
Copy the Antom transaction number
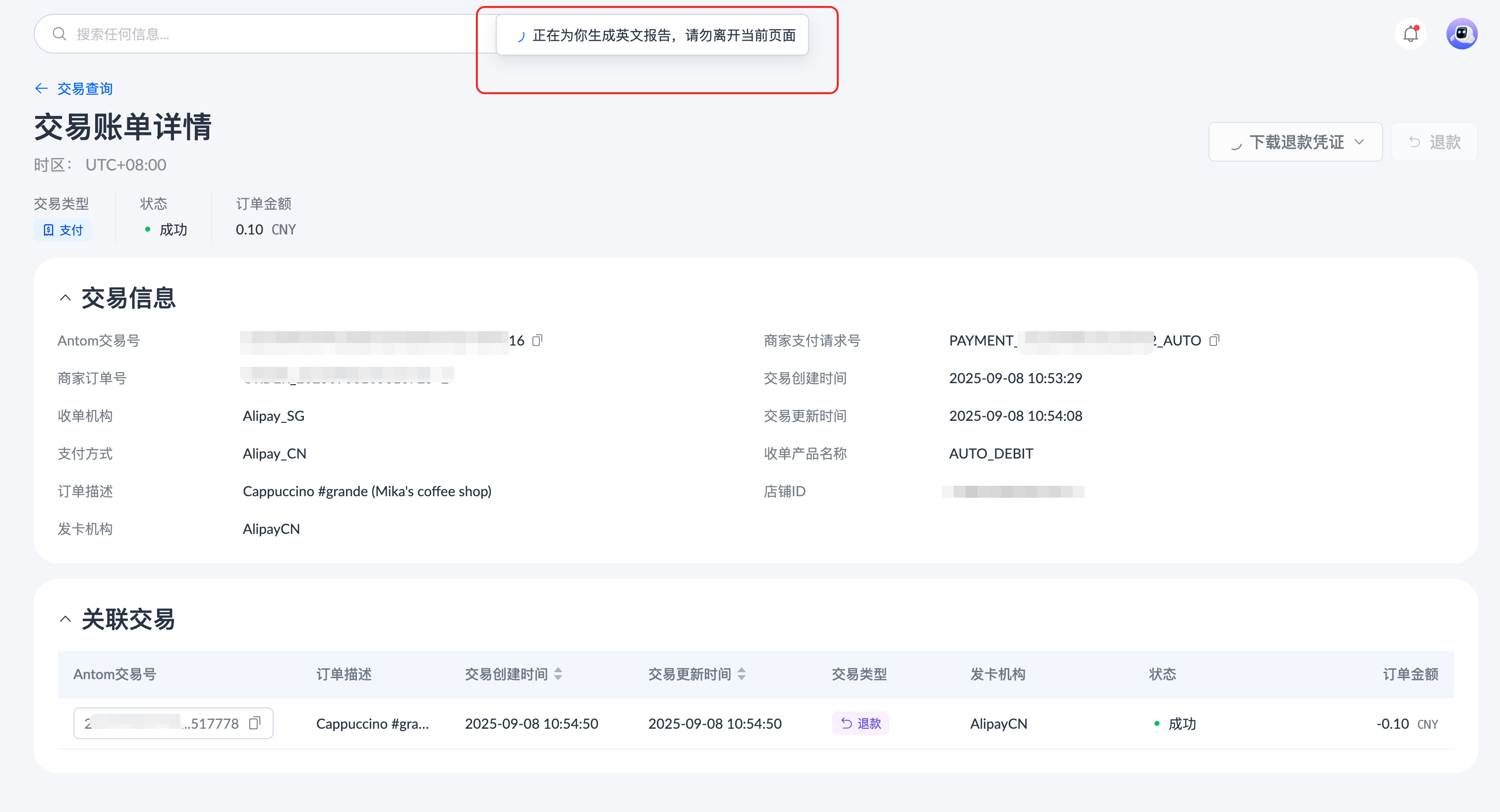point(537,340)
